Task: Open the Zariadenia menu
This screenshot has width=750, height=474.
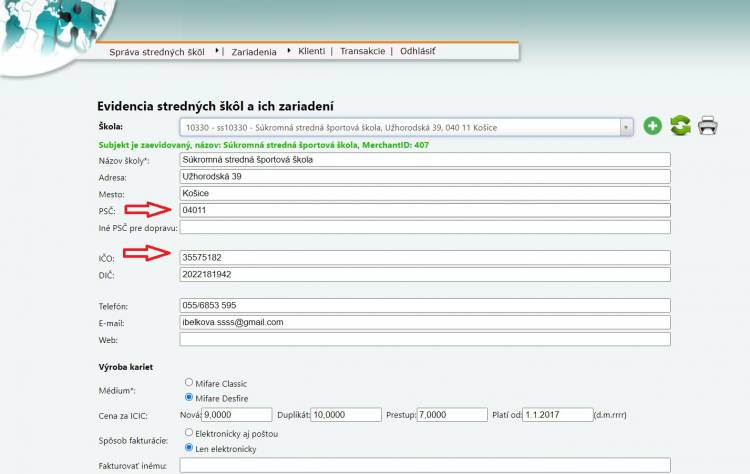Action: click(253, 51)
